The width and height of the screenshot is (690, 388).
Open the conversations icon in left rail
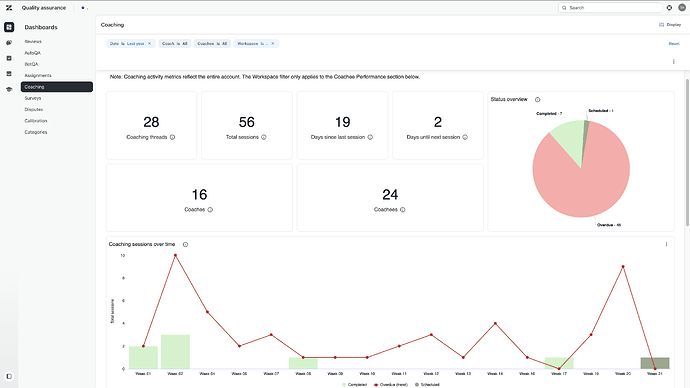[9, 43]
